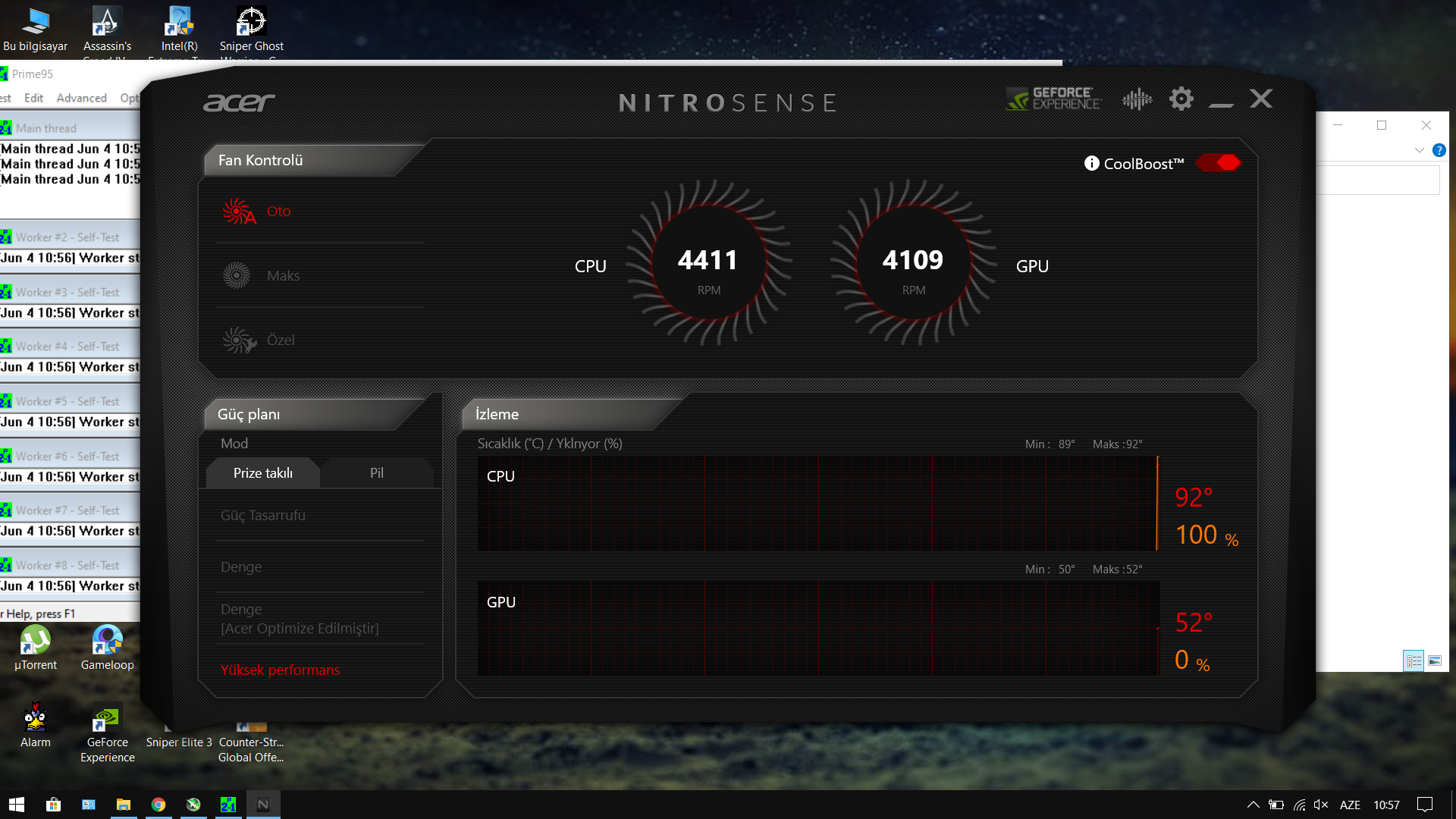This screenshot has width=1456, height=819.
Task: Open Bu bilgisayar desktop icon
Action: pyautogui.click(x=35, y=30)
